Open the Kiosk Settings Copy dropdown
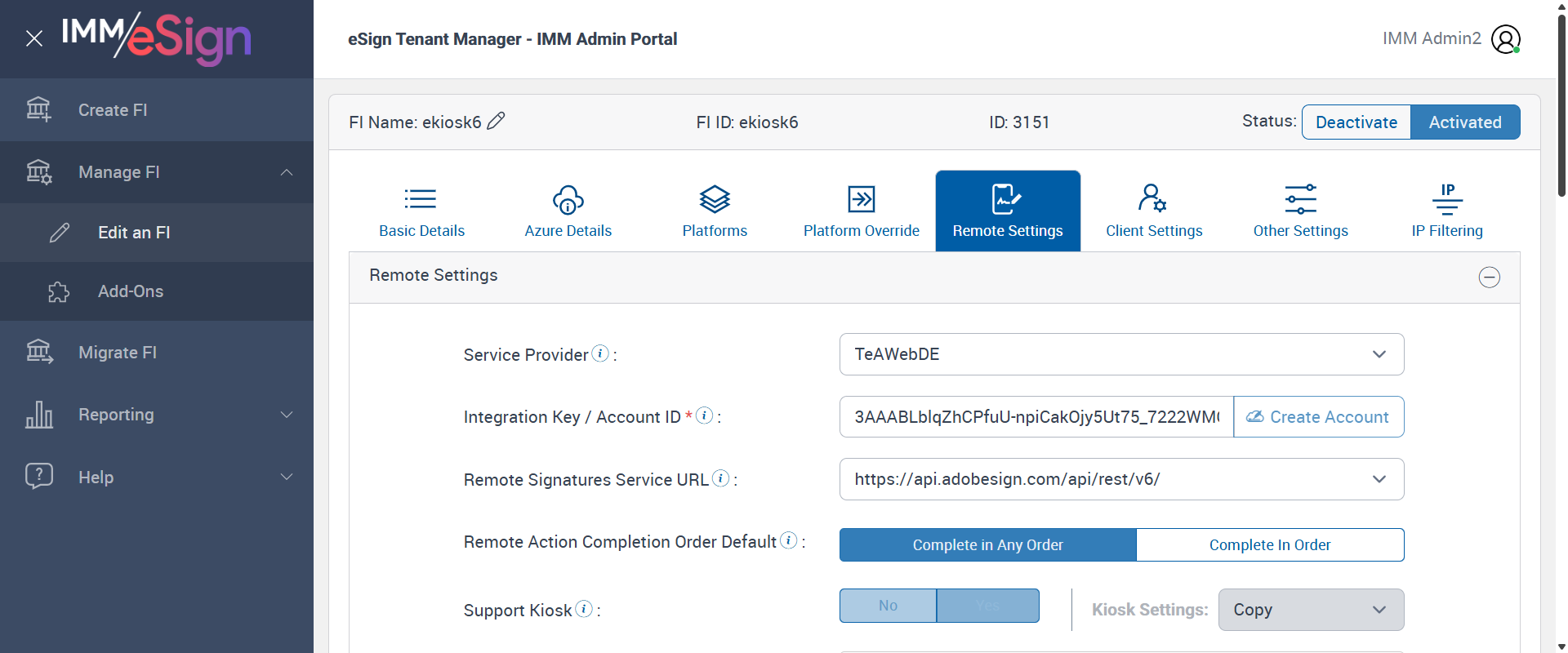 1311,610
